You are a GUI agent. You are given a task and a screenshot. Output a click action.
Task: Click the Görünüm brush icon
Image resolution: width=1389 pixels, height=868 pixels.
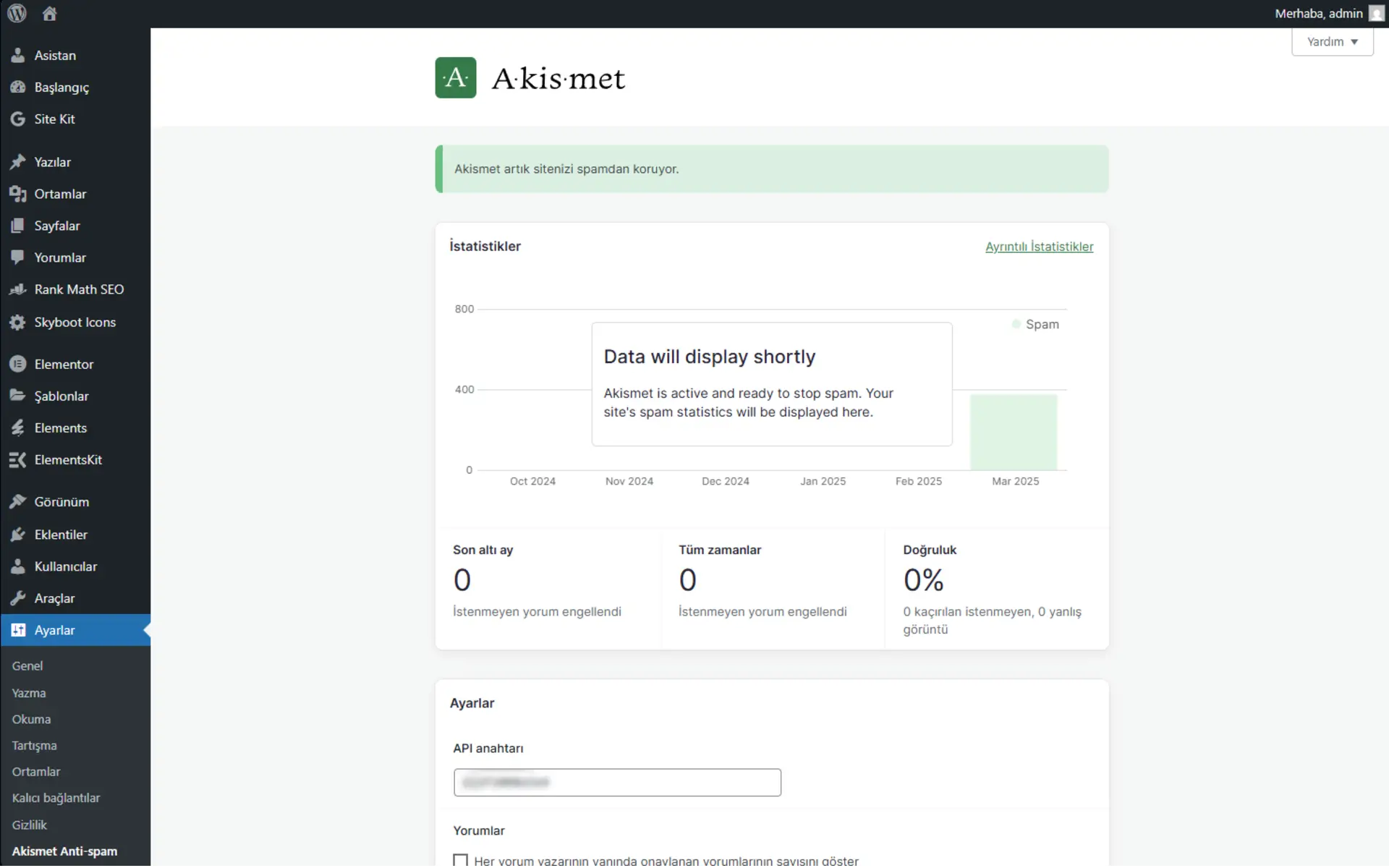coord(18,502)
